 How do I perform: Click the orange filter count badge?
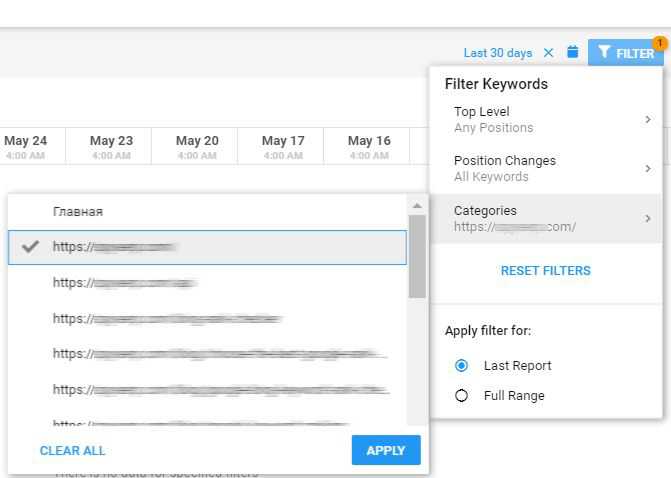click(660, 43)
